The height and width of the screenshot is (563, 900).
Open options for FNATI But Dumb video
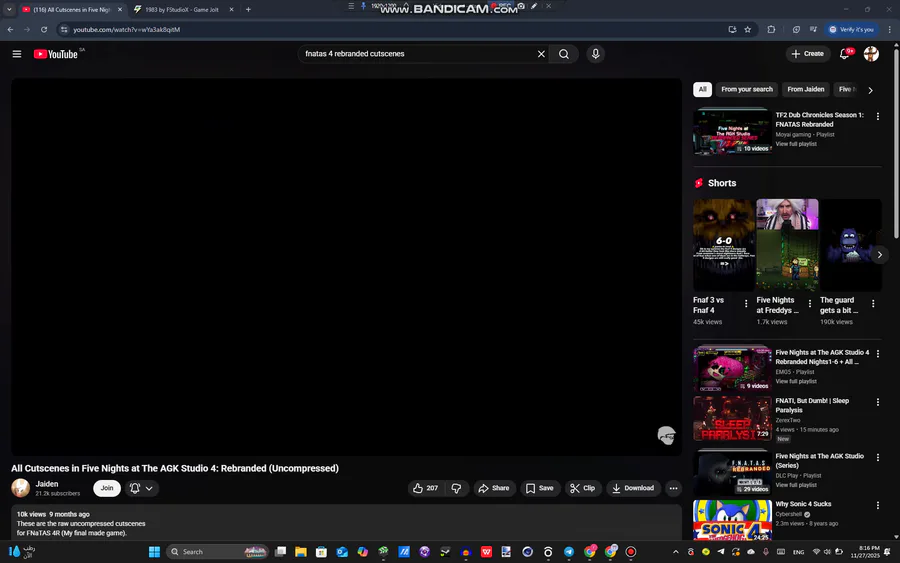(x=878, y=402)
